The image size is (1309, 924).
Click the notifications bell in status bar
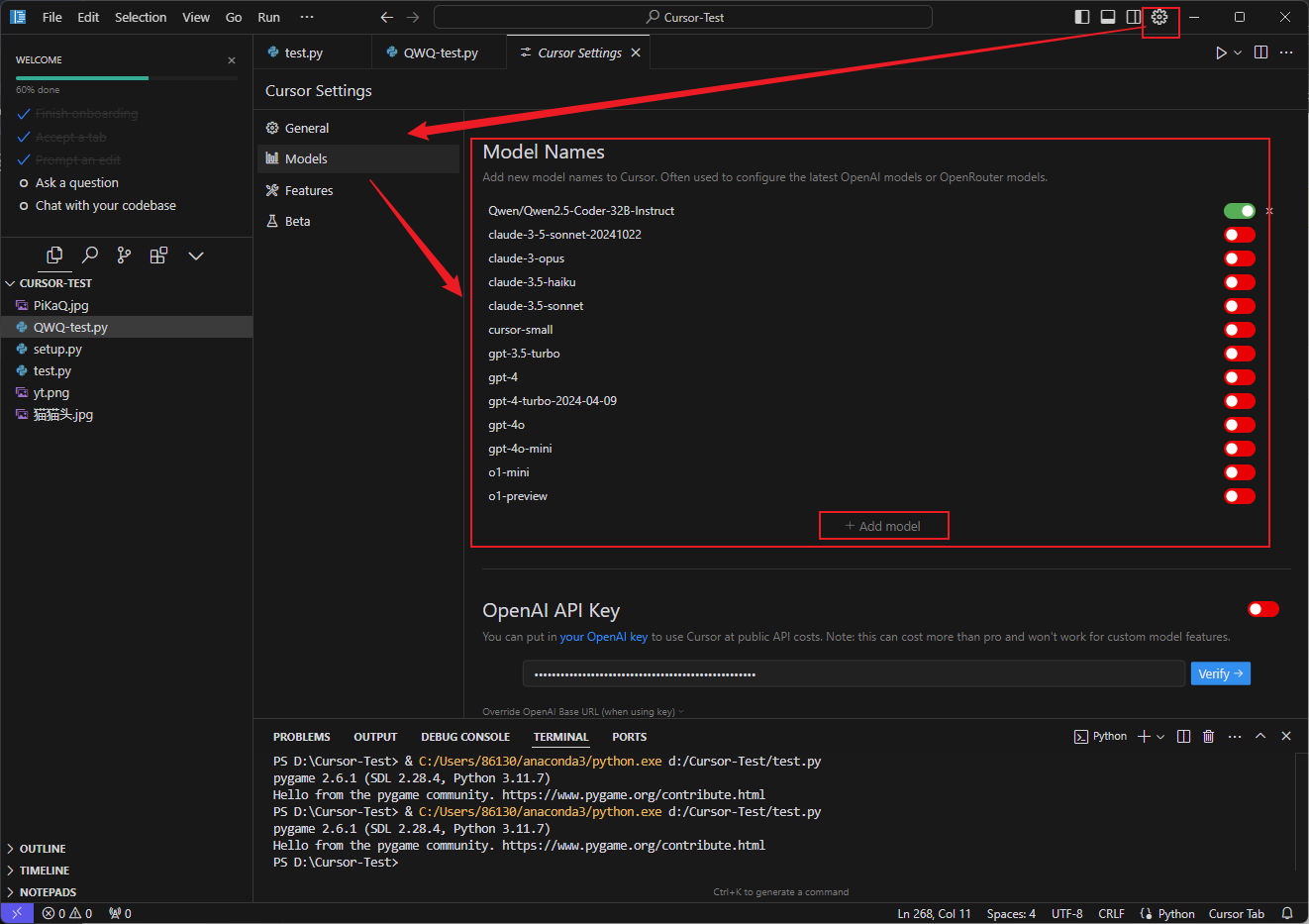coord(1287,913)
